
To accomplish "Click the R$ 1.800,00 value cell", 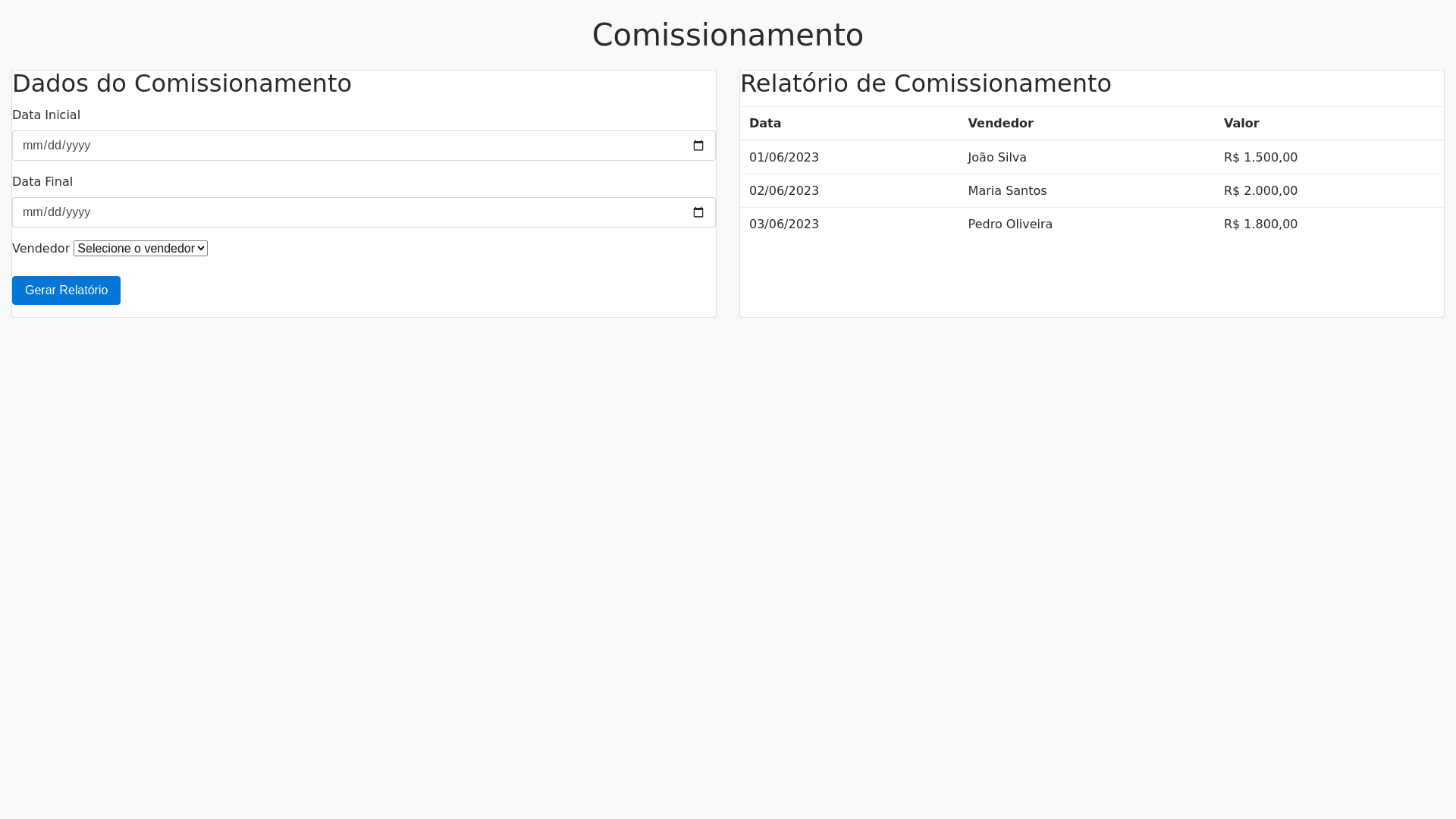I will tap(1260, 224).
